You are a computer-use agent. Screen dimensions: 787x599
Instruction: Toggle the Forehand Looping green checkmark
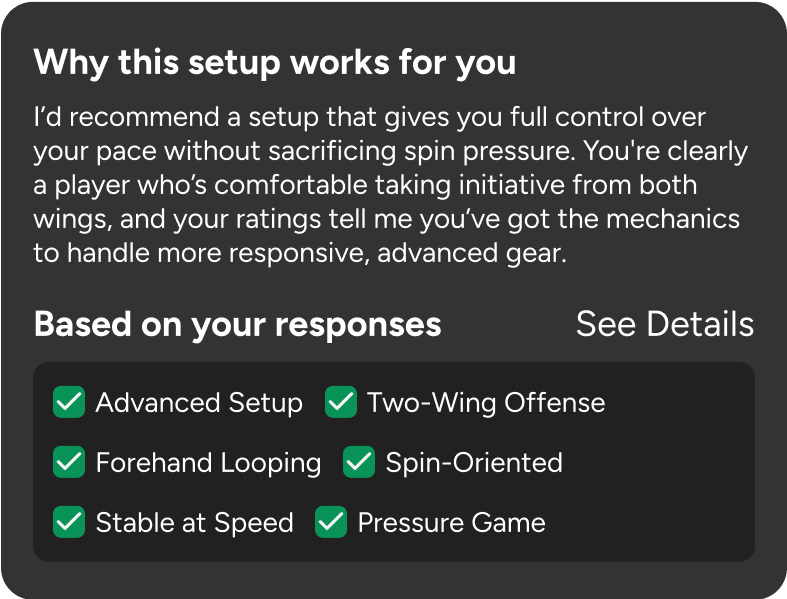click(69, 463)
